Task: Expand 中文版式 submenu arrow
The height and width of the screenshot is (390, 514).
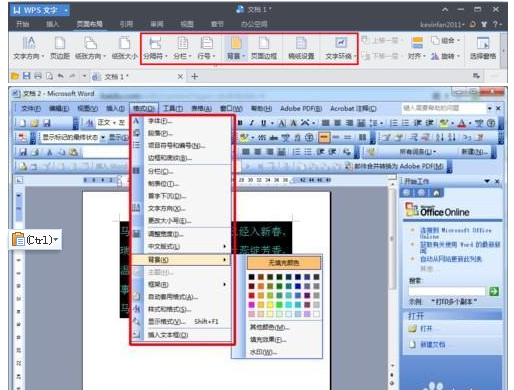Action: point(225,246)
